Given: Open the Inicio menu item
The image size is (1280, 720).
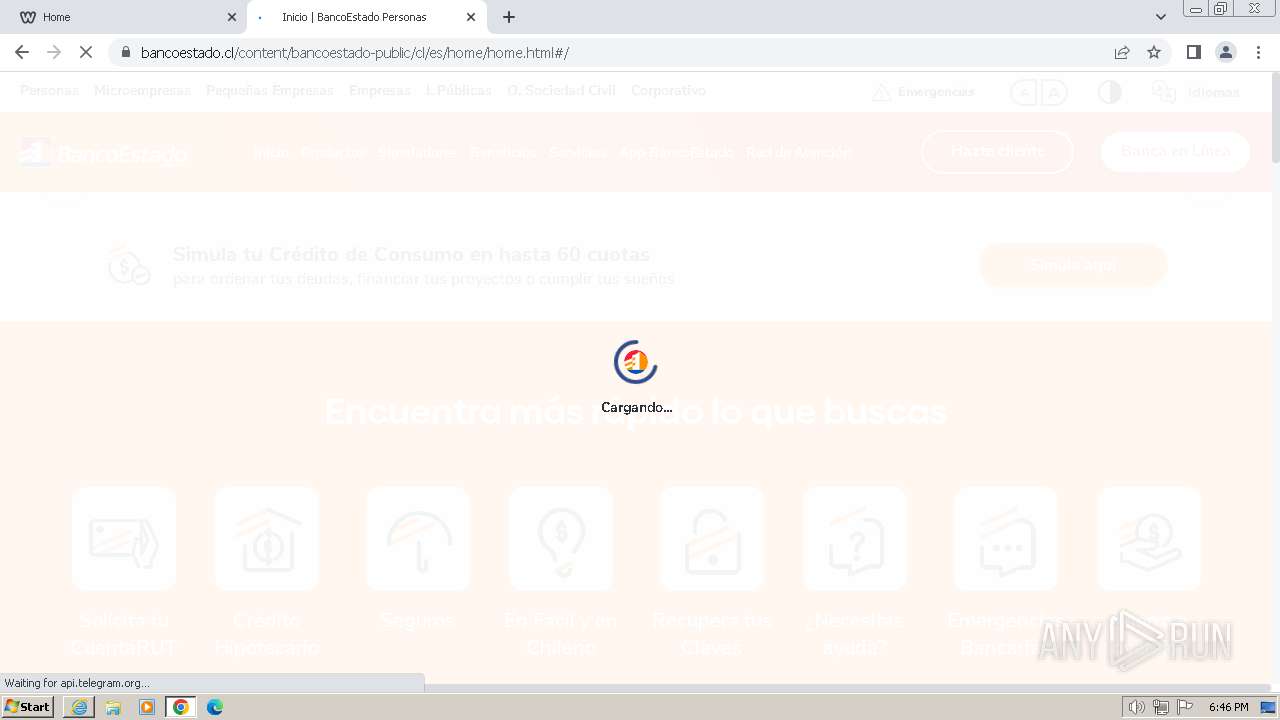Looking at the screenshot, I should [270, 153].
